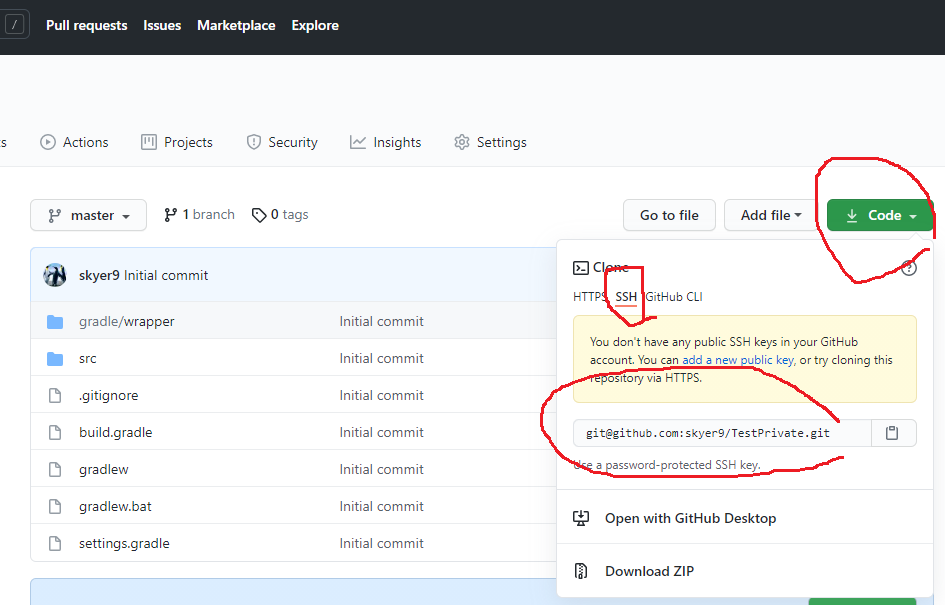Click the terminal icon next to Clone
Image resolution: width=945 pixels, height=605 pixels.
pos(581,268)
